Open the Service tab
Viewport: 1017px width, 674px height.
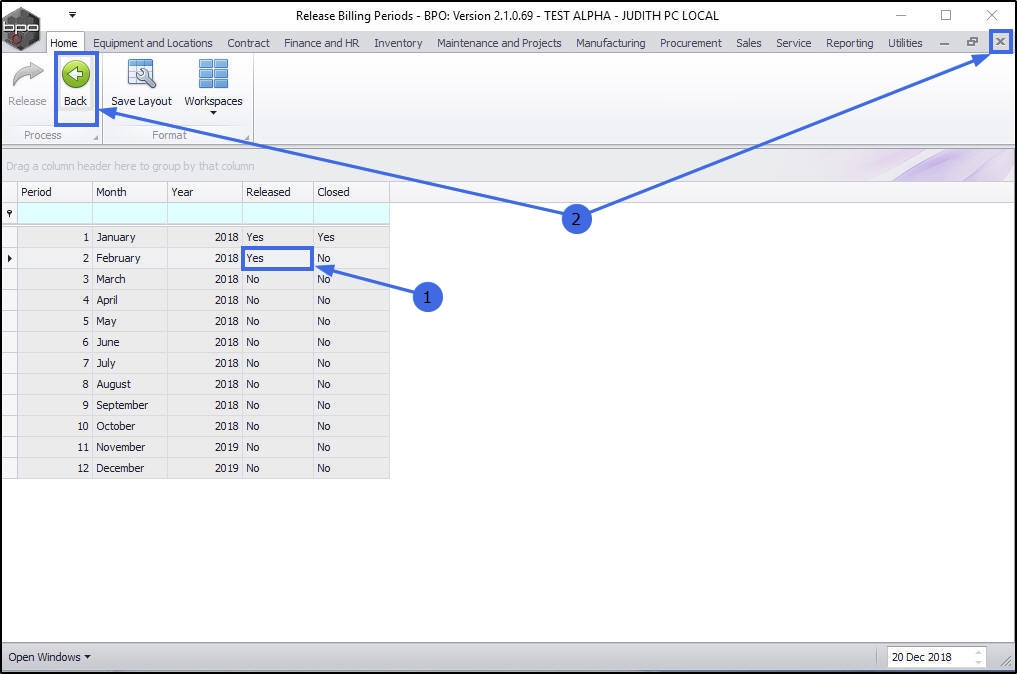coord(793,43)
